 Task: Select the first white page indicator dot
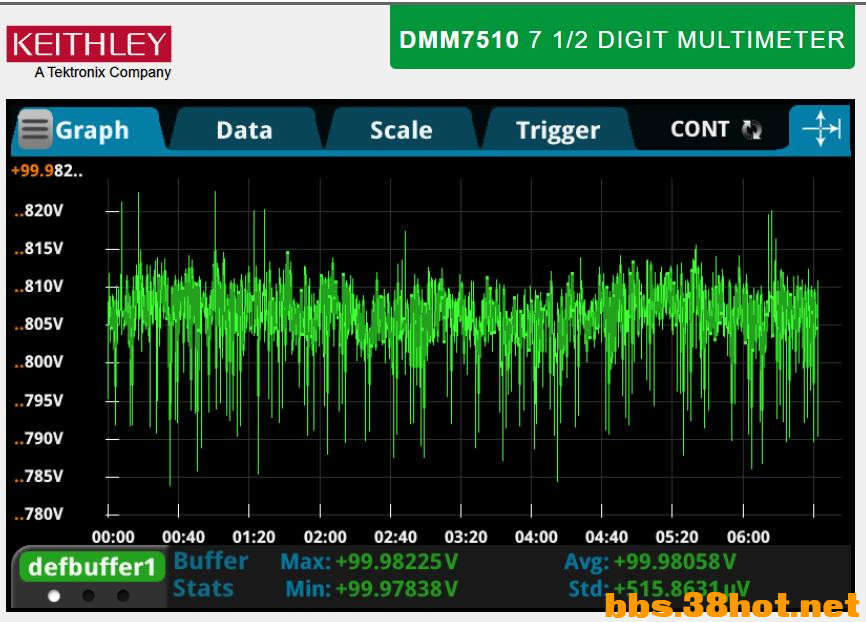(x=54, y=596)
